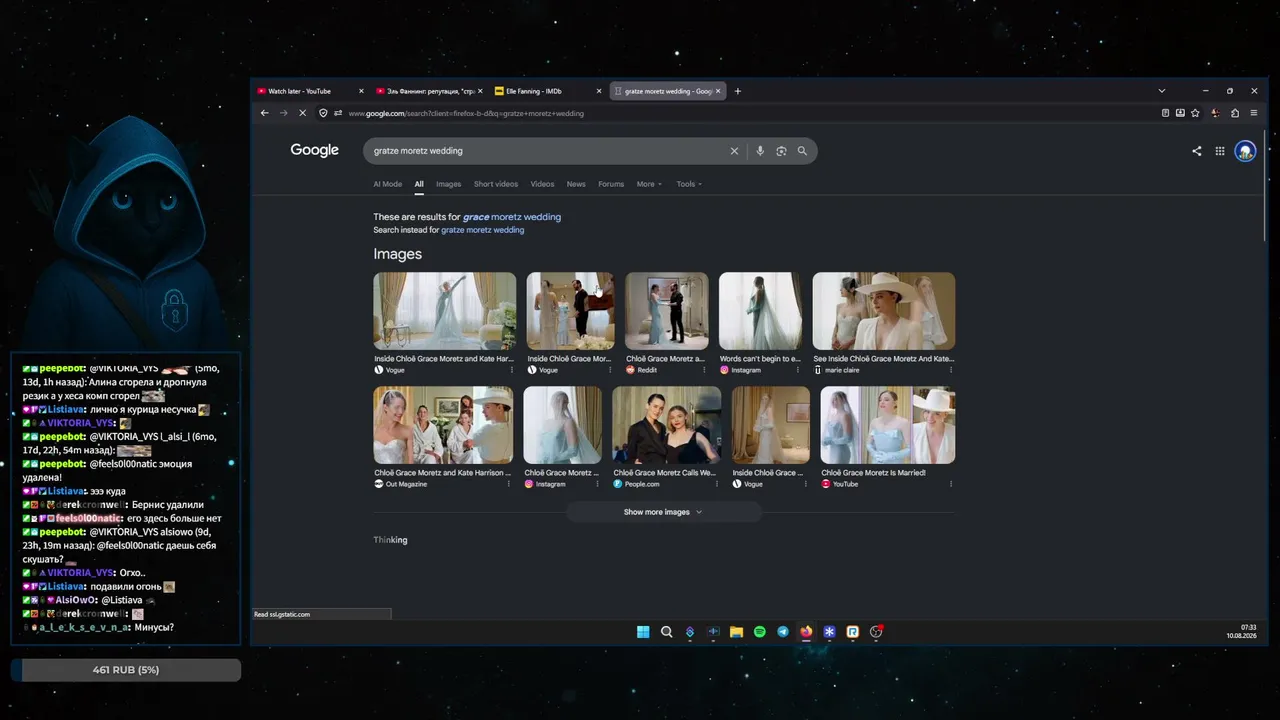Viewport: 1280px width, 720px height.
Task: Click the chat message 'Минусы?'
Action: pyautogui.click(x=154, y=627)
